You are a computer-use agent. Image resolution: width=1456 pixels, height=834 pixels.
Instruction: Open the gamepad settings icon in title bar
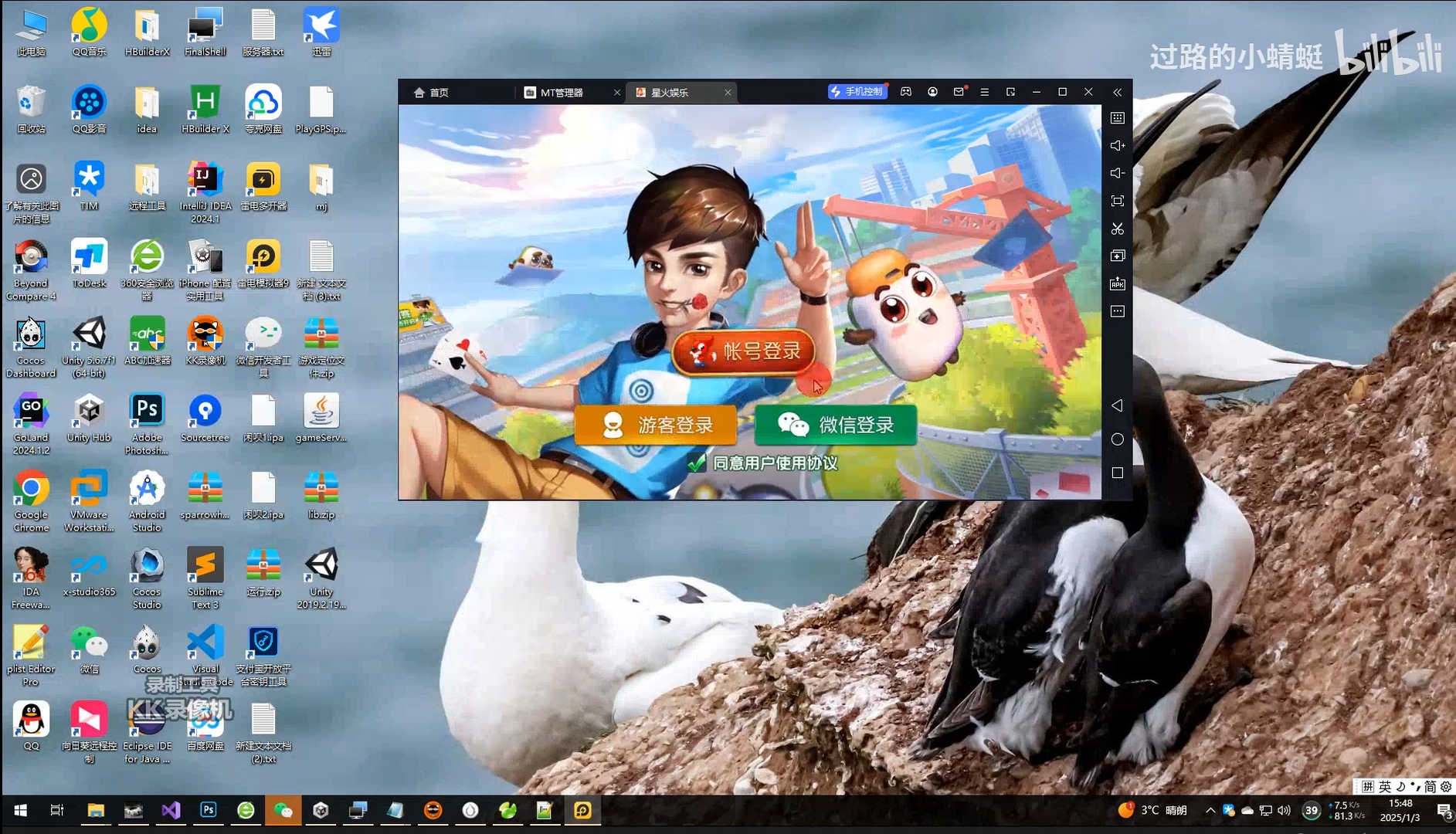point(906,92)
